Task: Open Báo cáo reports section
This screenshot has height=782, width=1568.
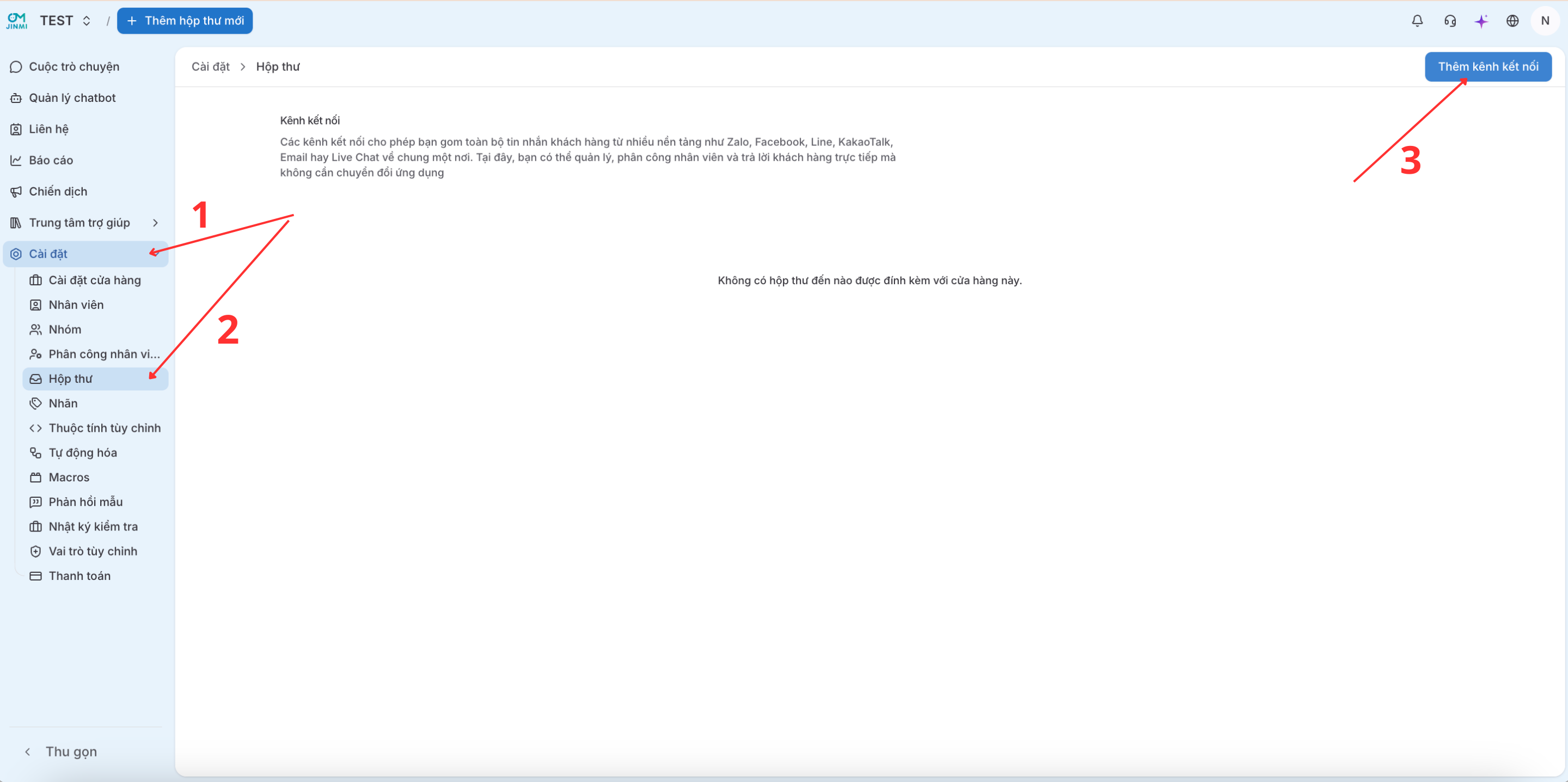Action: tap(86, 160)
